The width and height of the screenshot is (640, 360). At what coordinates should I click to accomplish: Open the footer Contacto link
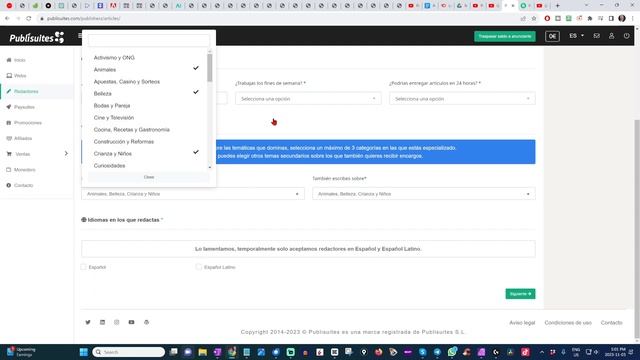pos(611,322)
